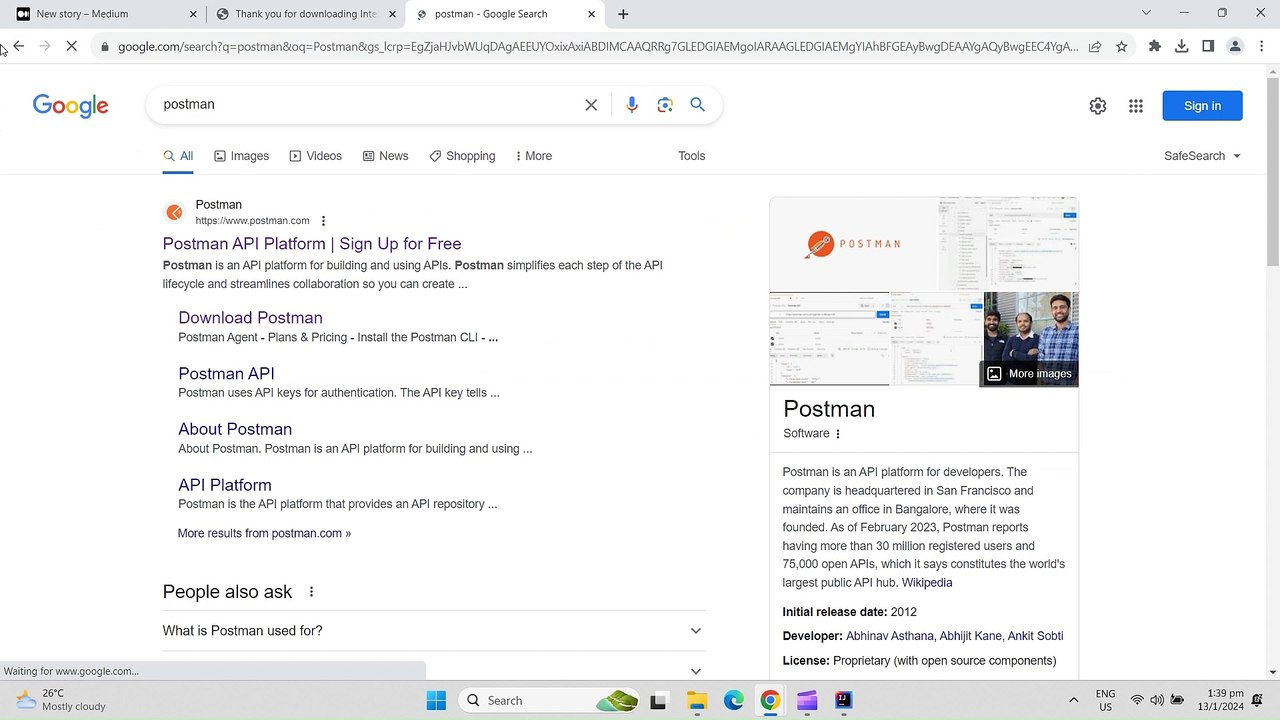
Task: Switch to the Images results tab
Action: (241, 156)
